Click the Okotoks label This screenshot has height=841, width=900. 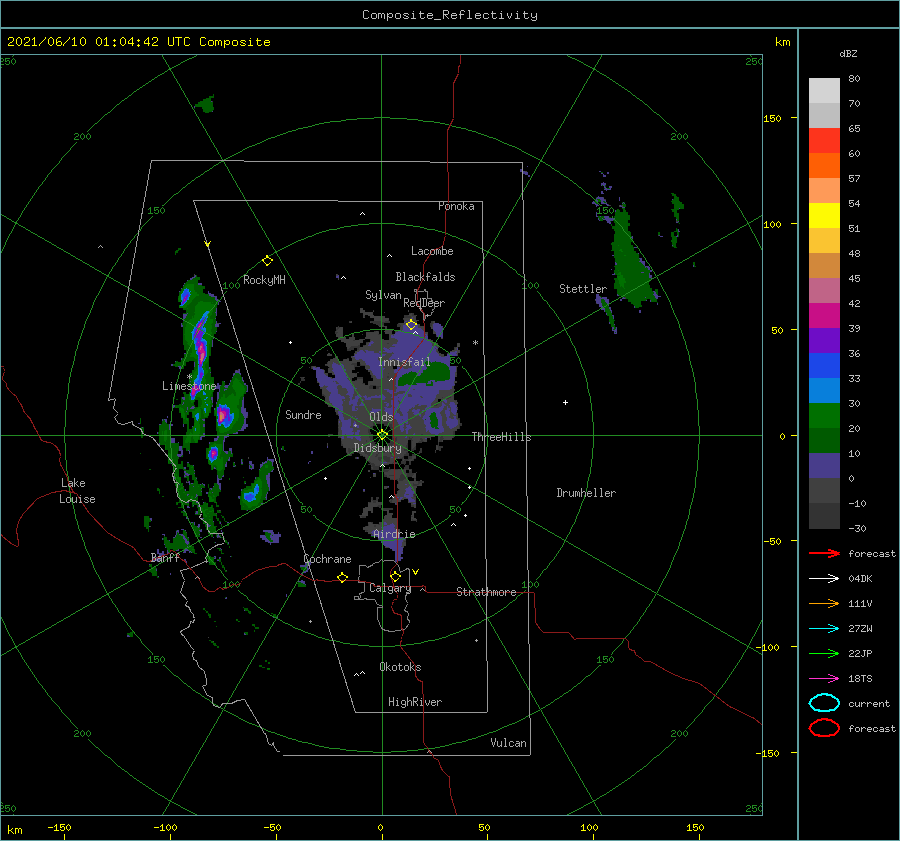point(400,667)
